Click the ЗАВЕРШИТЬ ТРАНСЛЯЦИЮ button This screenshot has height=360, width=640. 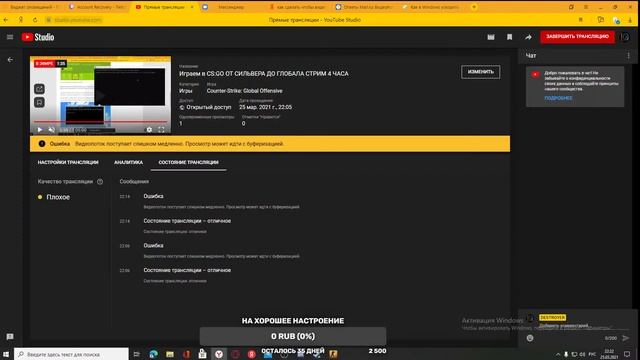point(577,37)
